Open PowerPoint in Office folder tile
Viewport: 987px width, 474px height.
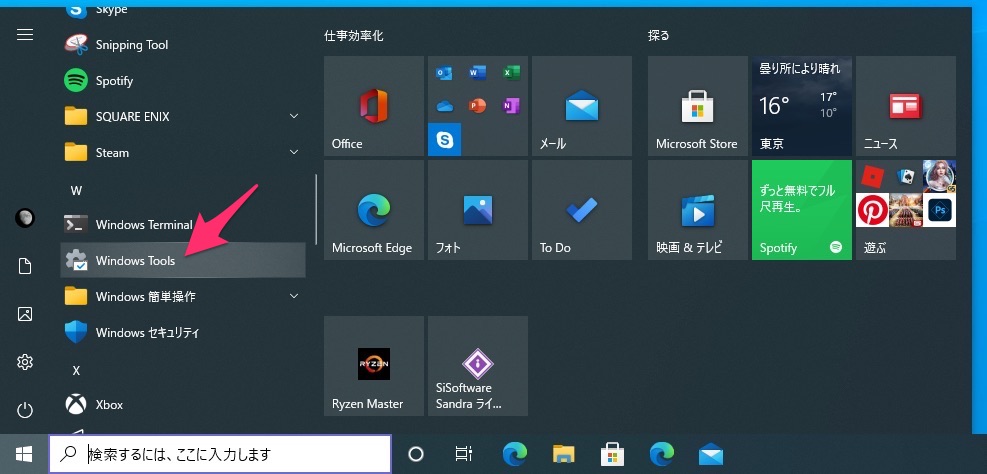tap(478, 106)
